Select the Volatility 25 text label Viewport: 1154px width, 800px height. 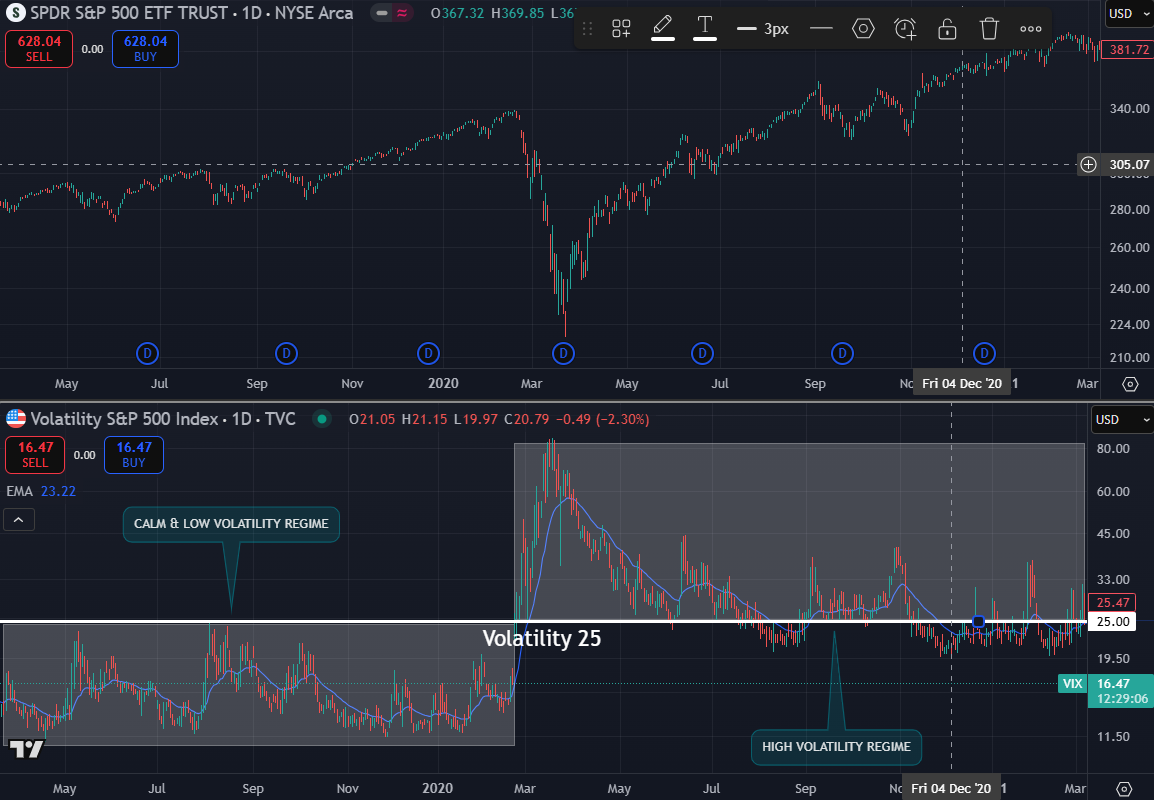point(542,638)
